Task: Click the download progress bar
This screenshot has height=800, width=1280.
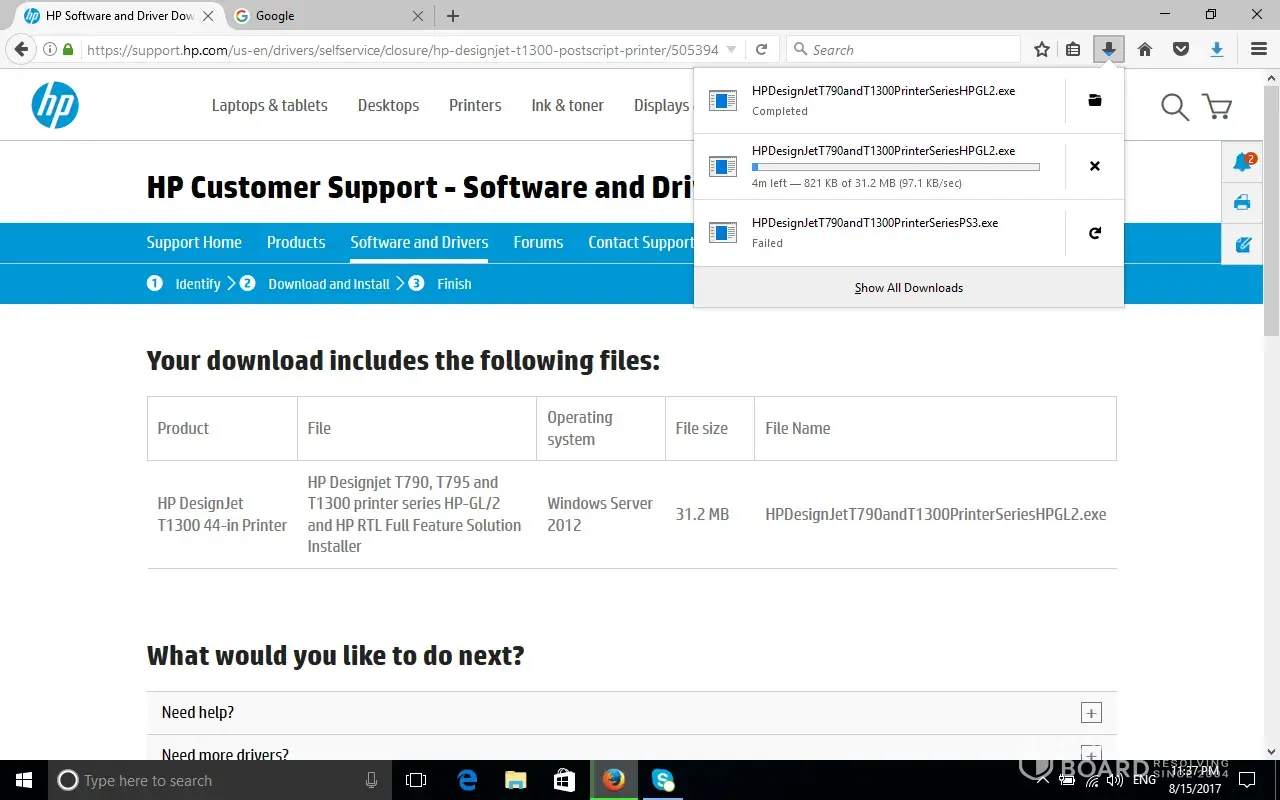Action: click(x=895, y=167)
